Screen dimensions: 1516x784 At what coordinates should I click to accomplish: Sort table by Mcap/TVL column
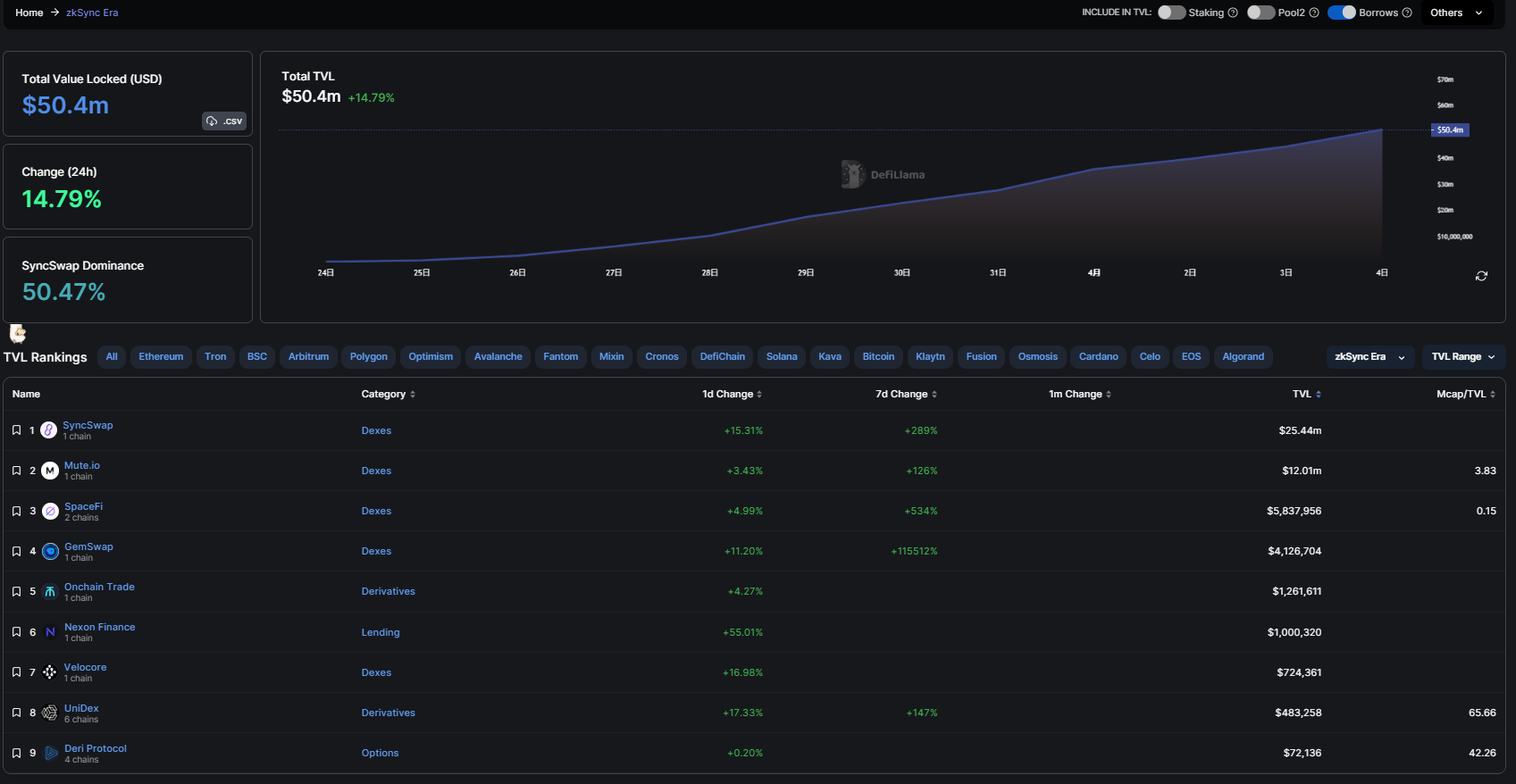click(x=1466, y=394)
